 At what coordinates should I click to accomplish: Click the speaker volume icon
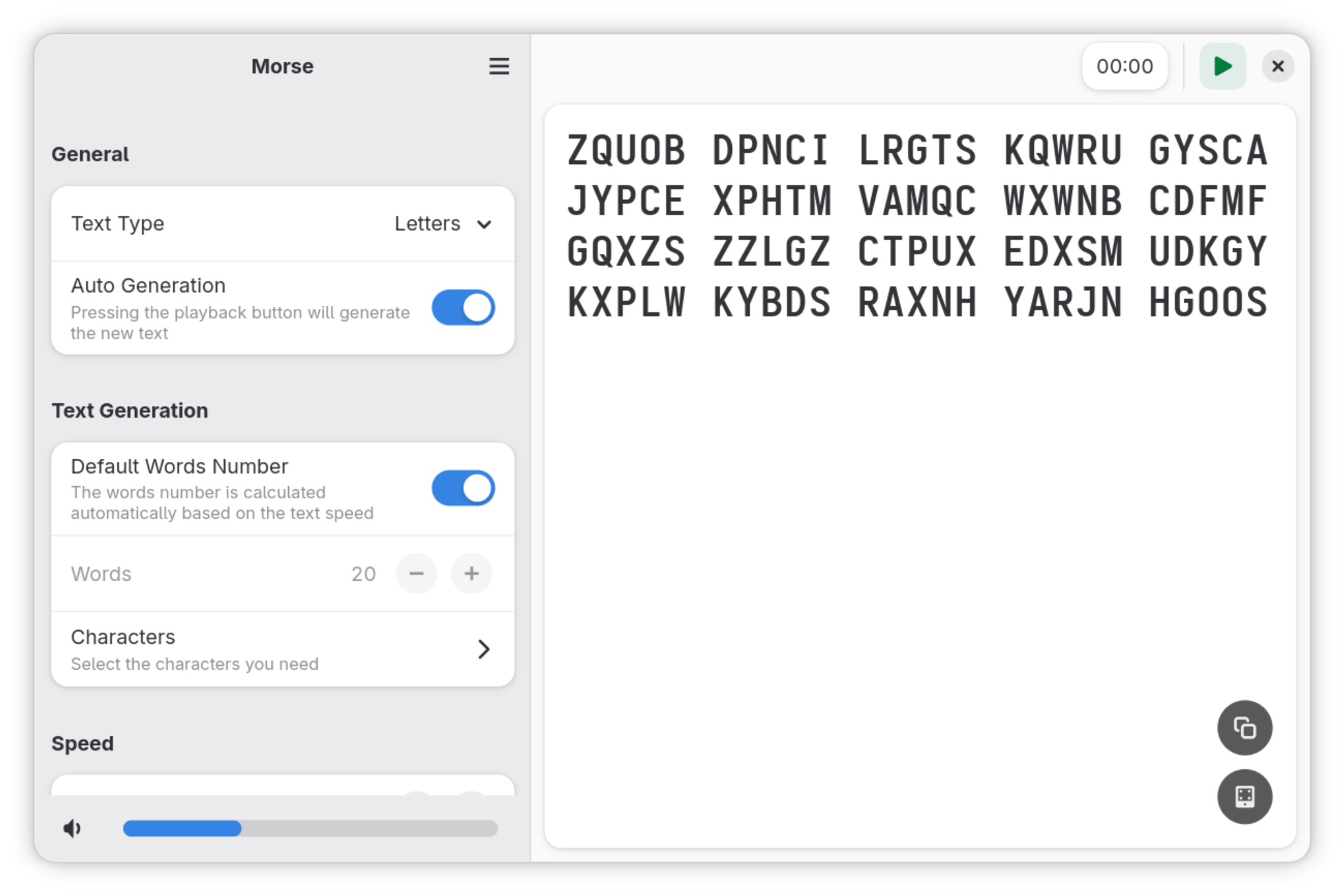point(72,828)
